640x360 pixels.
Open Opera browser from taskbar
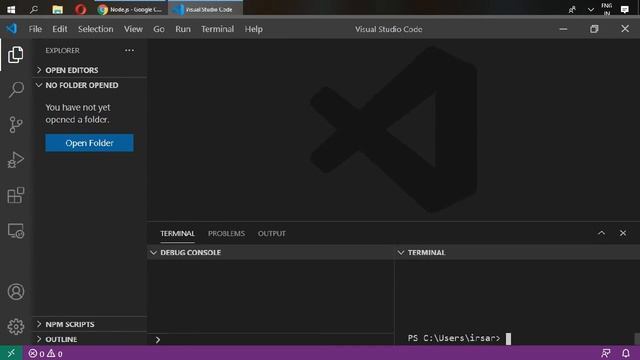click(x=81, y=9)
